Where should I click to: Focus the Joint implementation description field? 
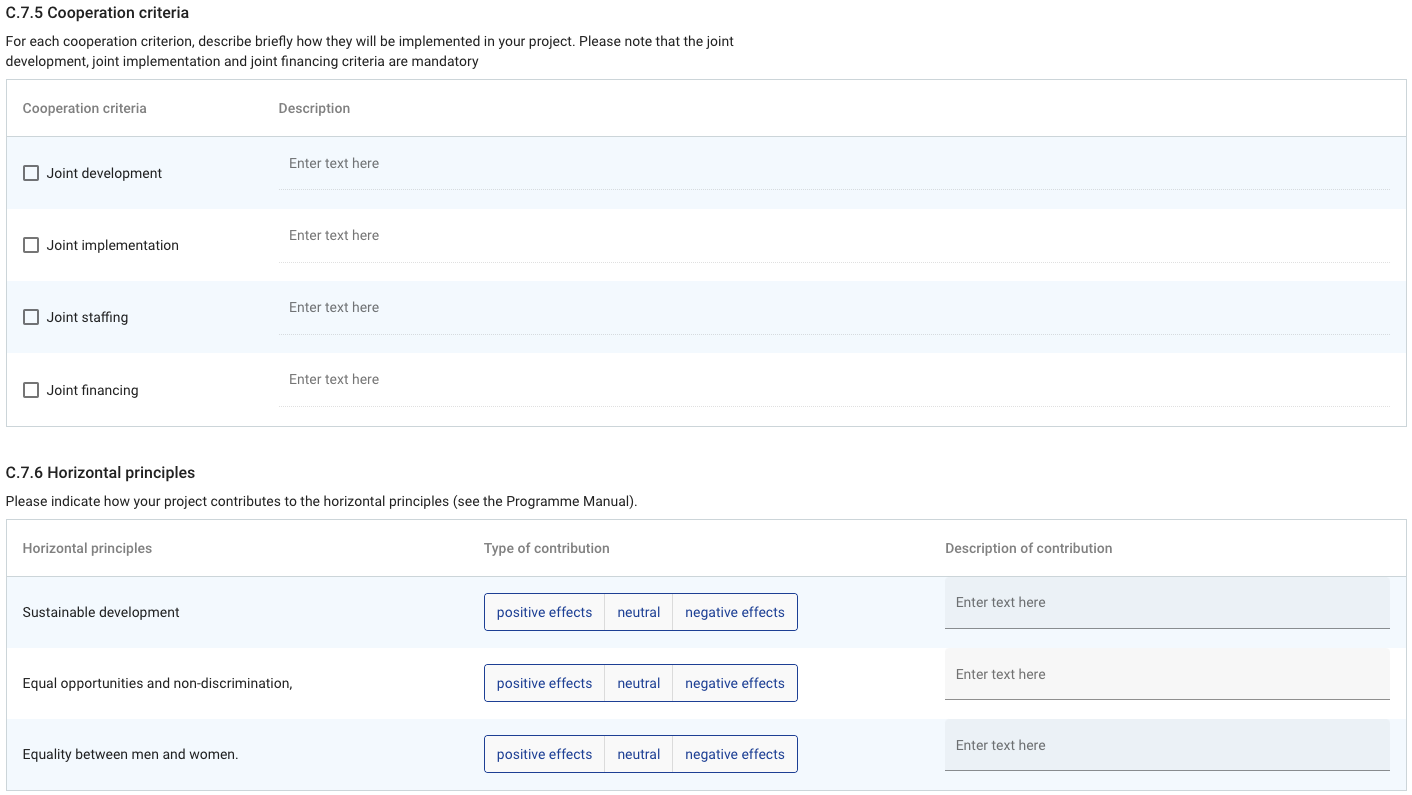pos(833,236)
